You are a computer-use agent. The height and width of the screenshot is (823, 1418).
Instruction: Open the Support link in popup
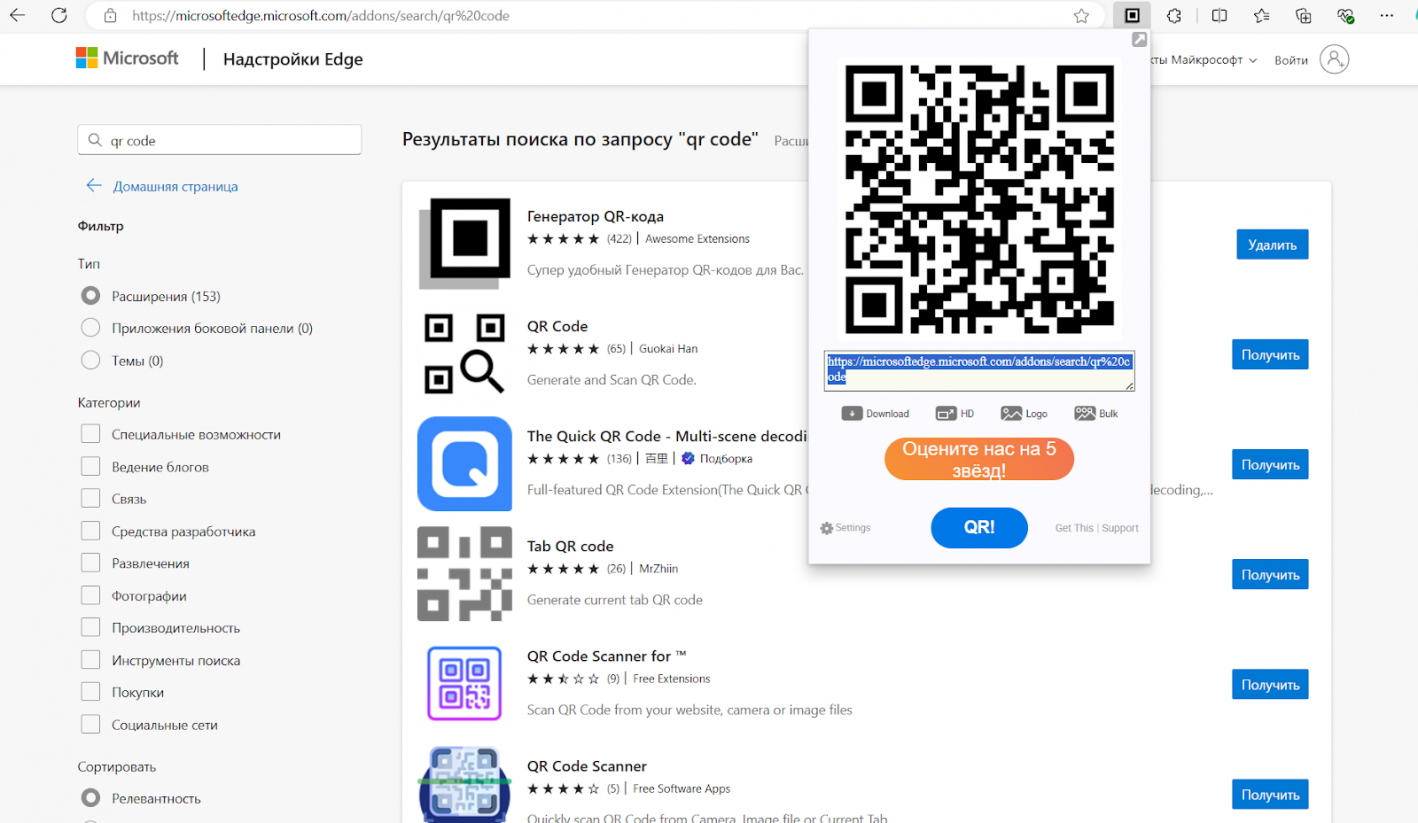(x=1120, y=528)
